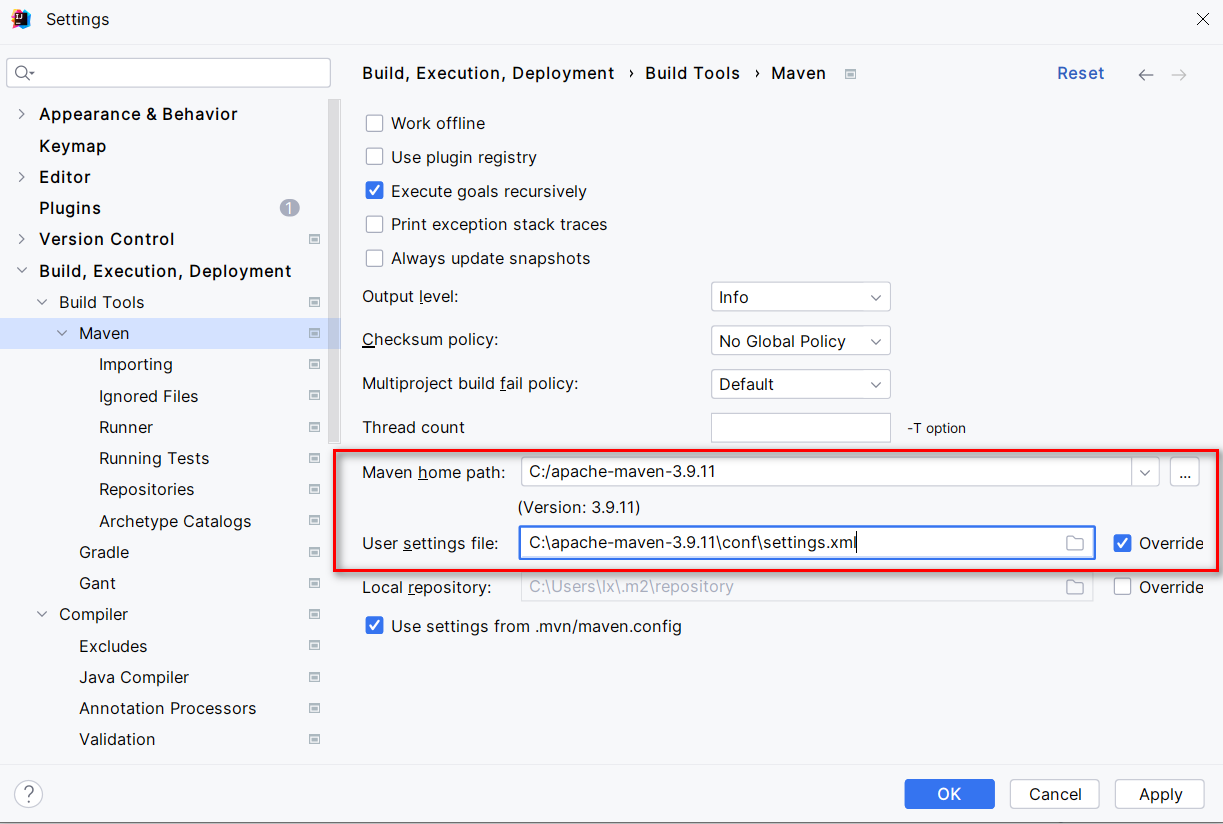The width and height of the screenshot is (1223, 824).
Task: Click the settings tree vertical scrollbar
Action: 334,270
